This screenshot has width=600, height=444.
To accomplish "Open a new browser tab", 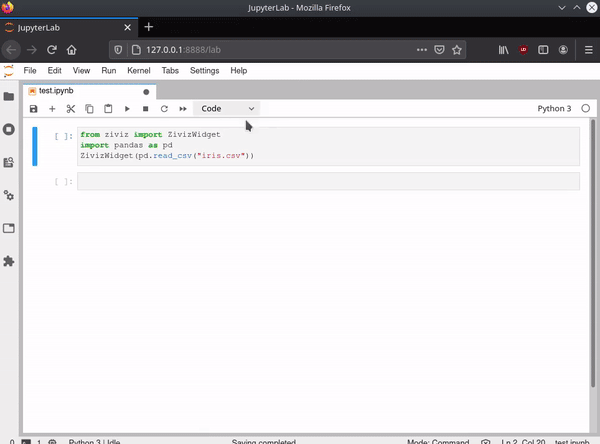I will coord(148,27).
